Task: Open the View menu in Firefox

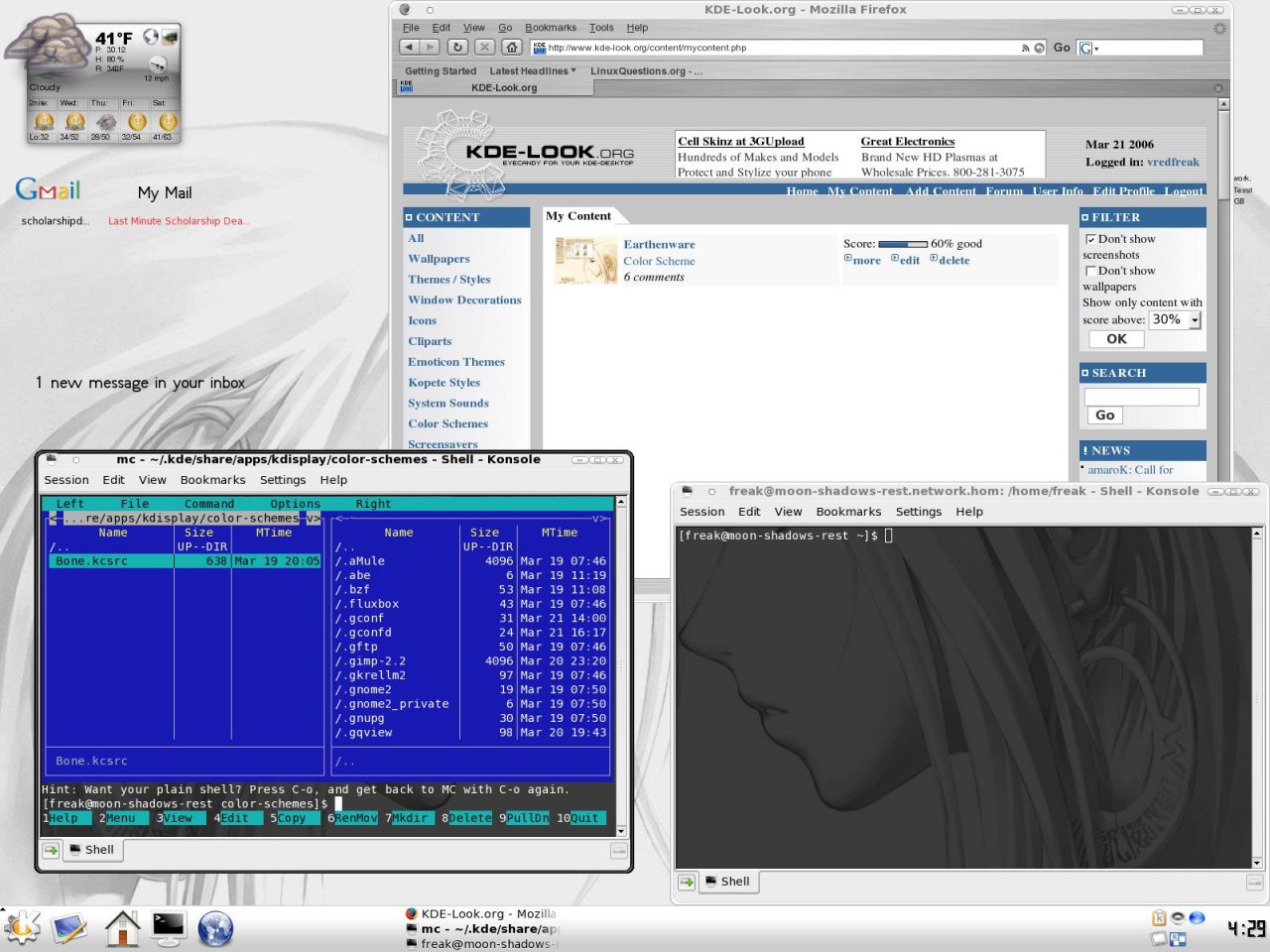Action: tap(474, 28)
